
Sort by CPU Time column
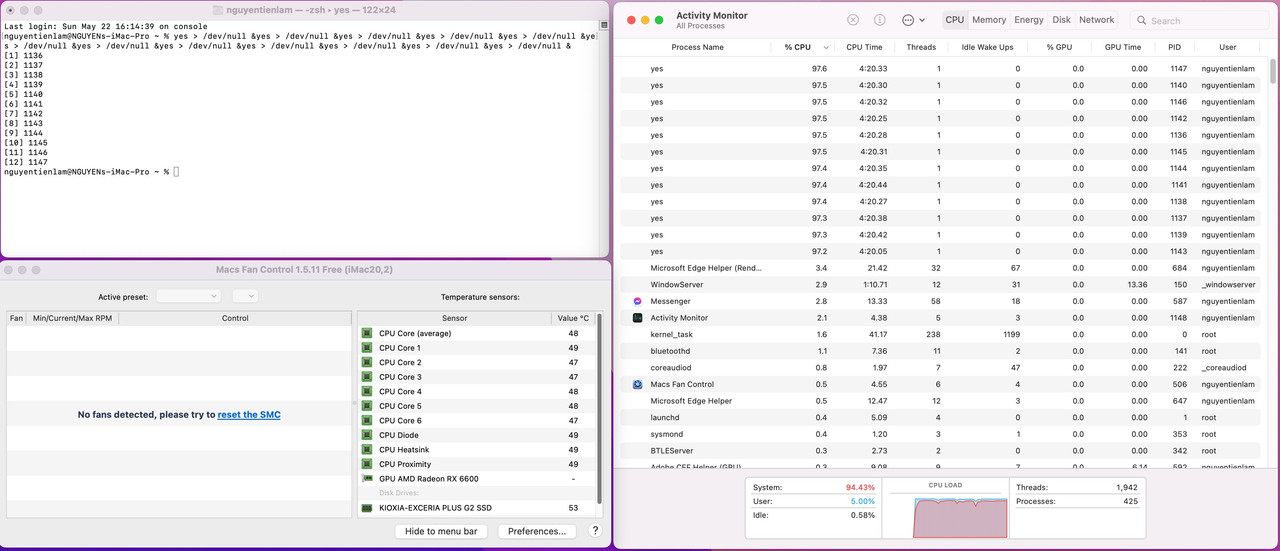coord(864,47)
